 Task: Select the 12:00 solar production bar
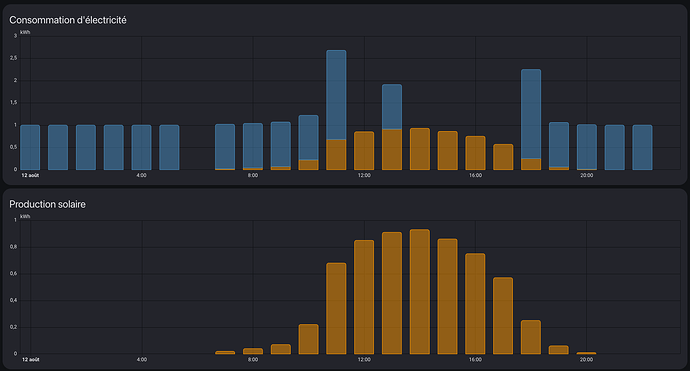coord(364,297)
